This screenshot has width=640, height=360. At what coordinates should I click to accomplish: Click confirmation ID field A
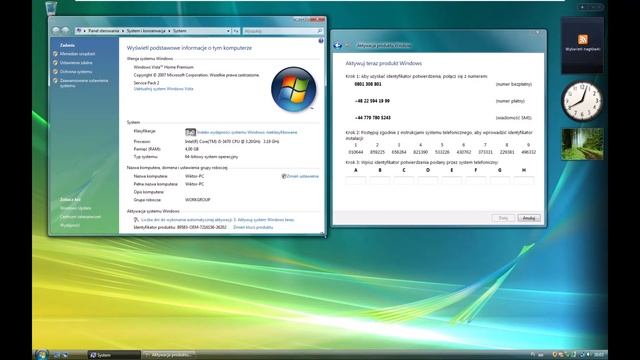[x=356, y=180]
